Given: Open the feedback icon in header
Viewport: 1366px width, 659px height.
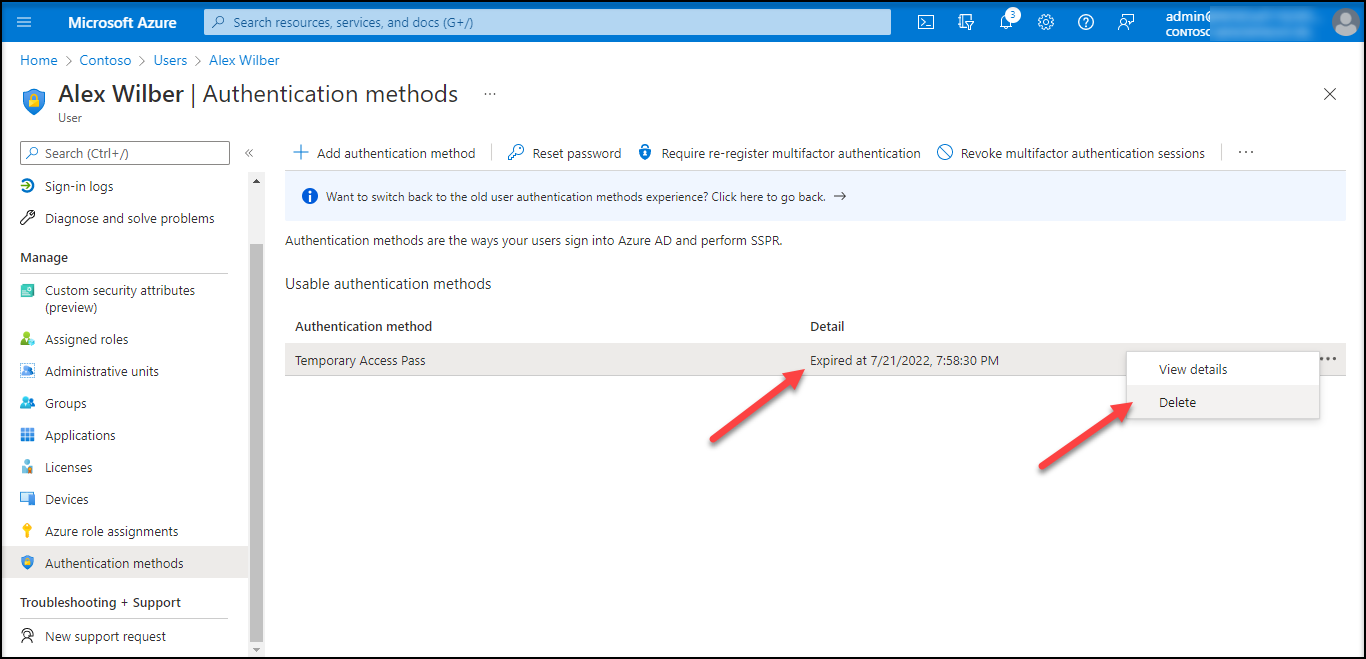Looking at the screenshot, I should pyautogui.click(x=1126, y=22).
